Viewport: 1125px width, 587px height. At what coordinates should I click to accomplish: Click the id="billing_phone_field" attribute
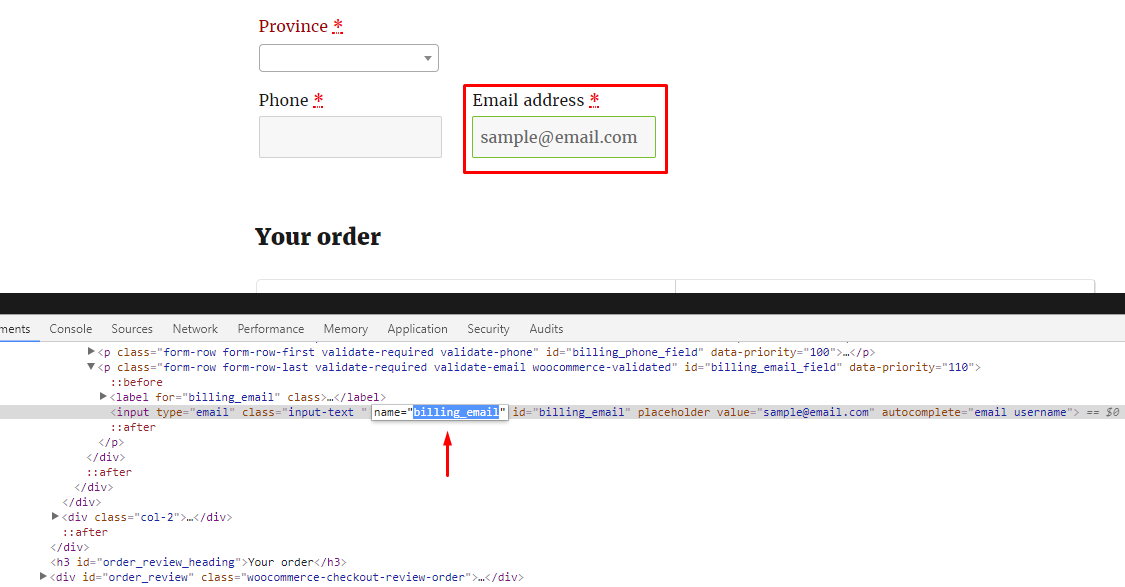coord(623,352)
